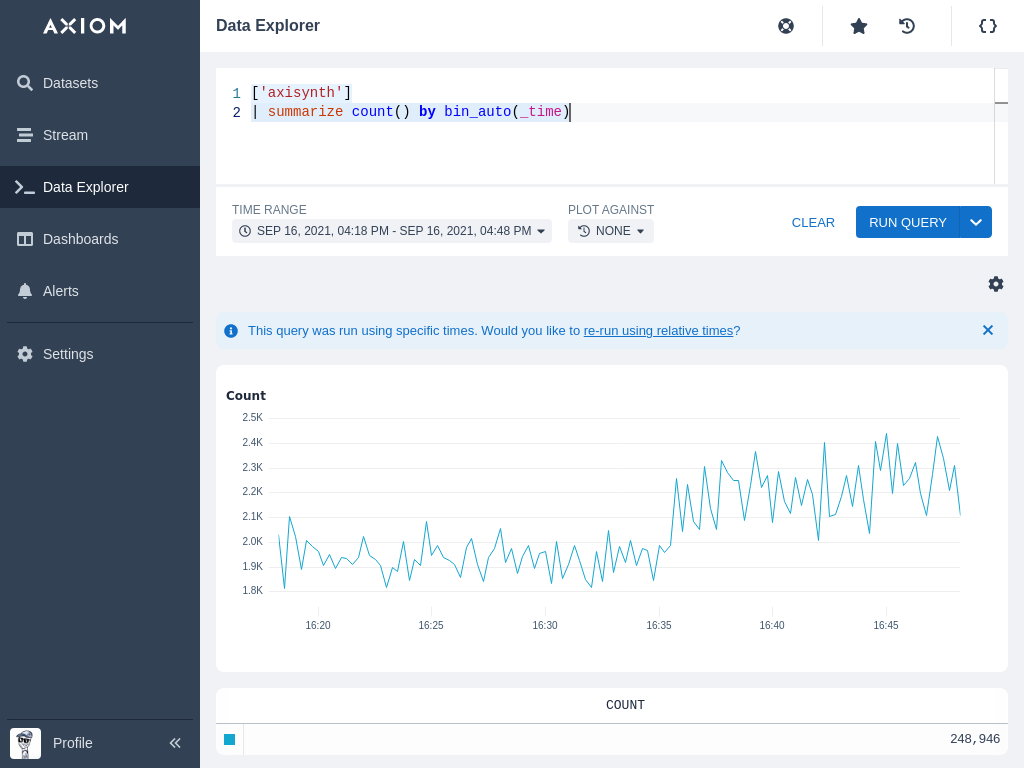This screenshot has height=768, width=1024.
Task: Go to Datasets in sidebar
Action: click(70, 83)
